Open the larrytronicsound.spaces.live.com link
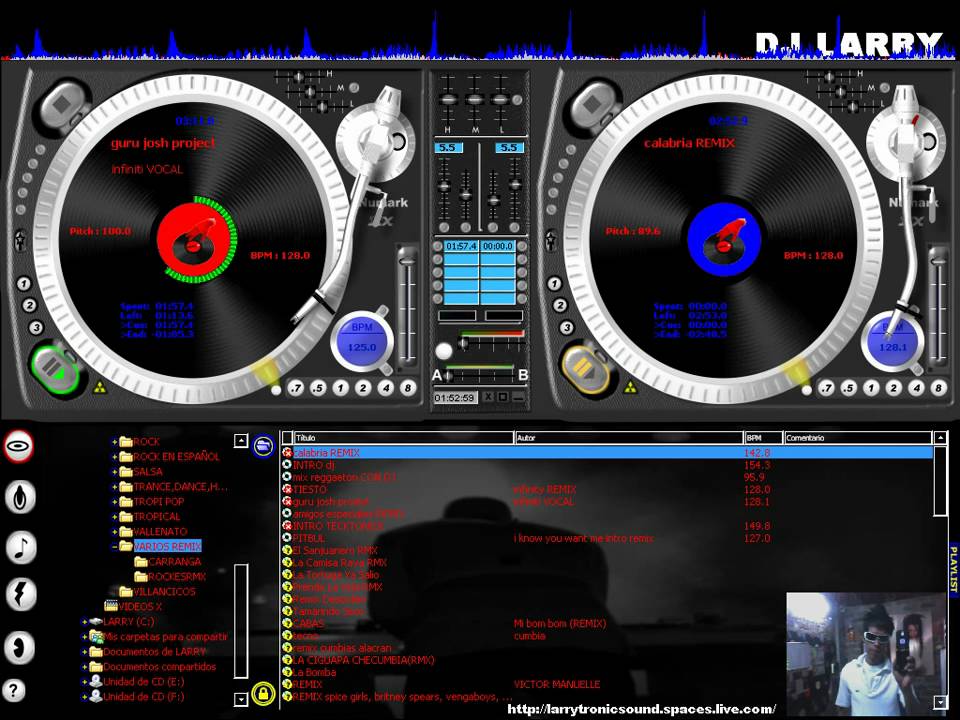 pyautogui.click(x=642, y=710)
